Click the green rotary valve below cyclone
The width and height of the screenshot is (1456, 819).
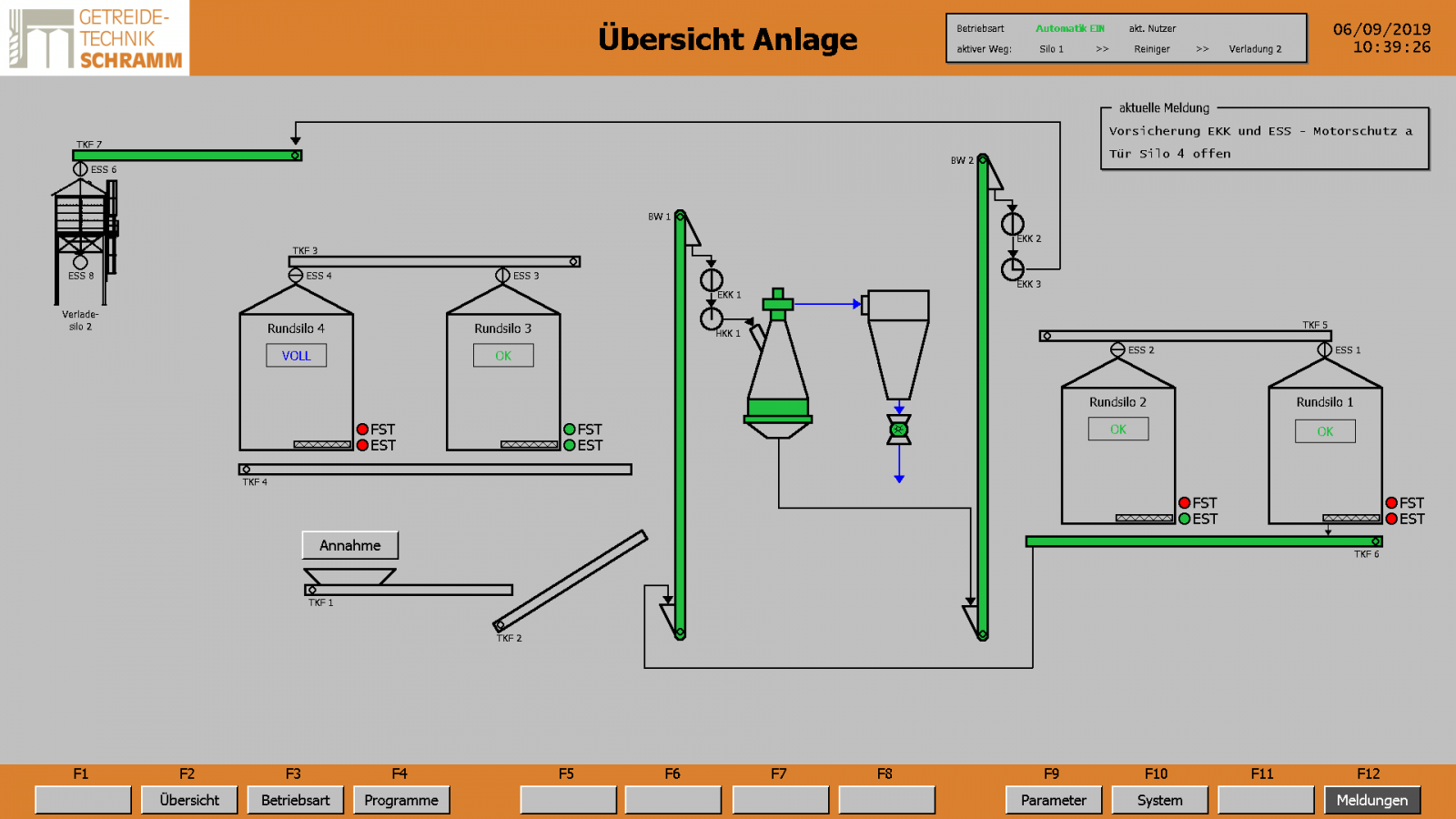tap(899, 430)
